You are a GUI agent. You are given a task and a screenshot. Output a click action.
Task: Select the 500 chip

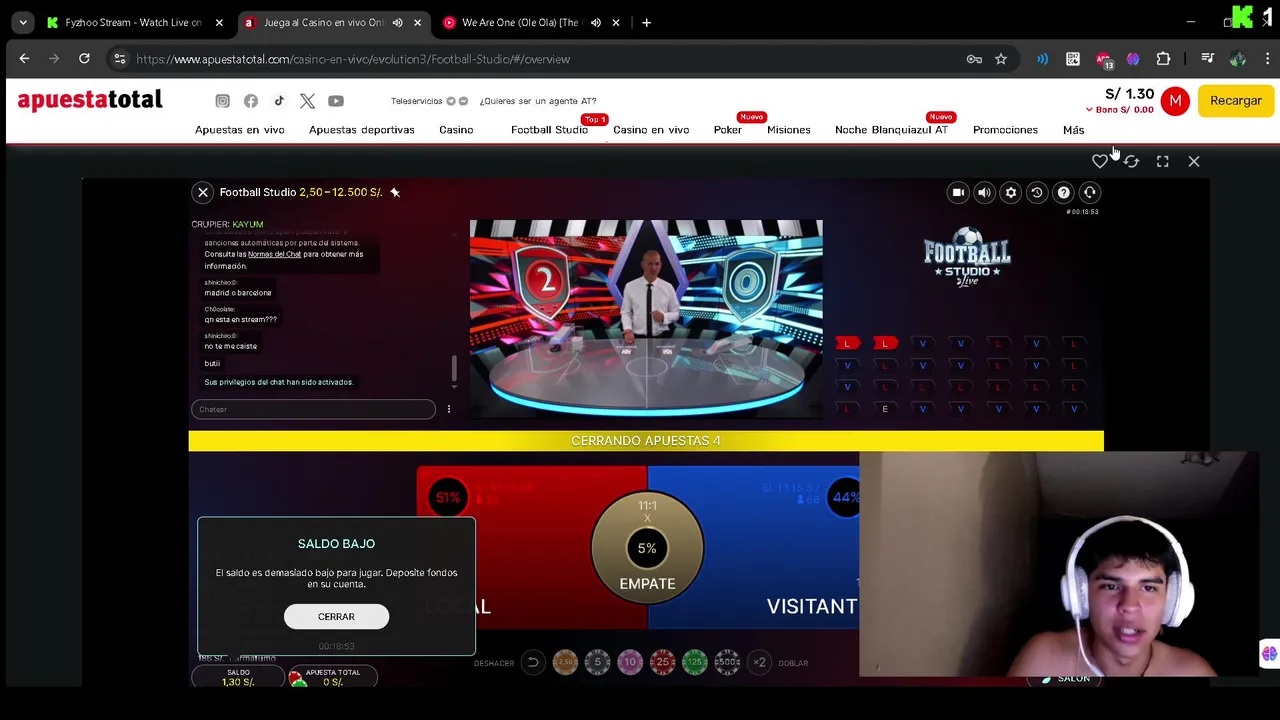click(x=727, y=662)
